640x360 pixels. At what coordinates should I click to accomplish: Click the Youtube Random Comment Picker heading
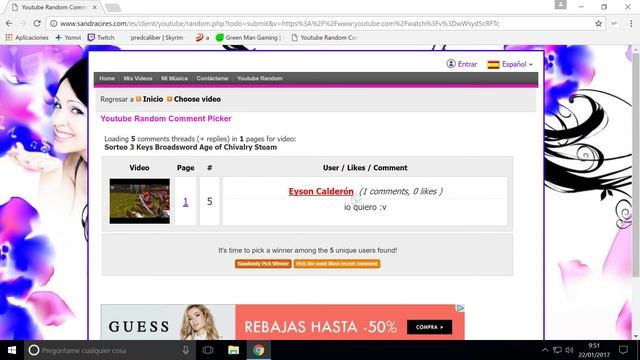[x=166, y=119]
